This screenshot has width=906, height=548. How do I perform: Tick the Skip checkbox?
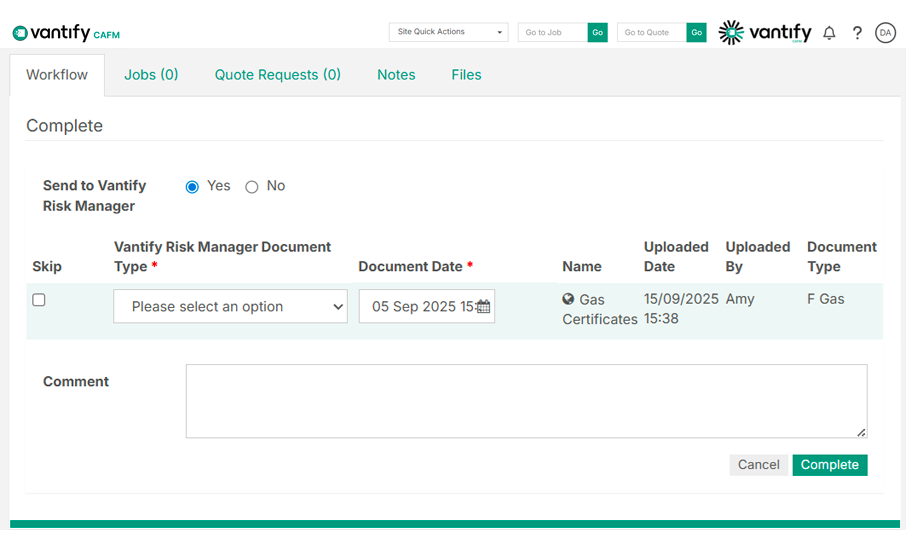[x=39, y=300]
